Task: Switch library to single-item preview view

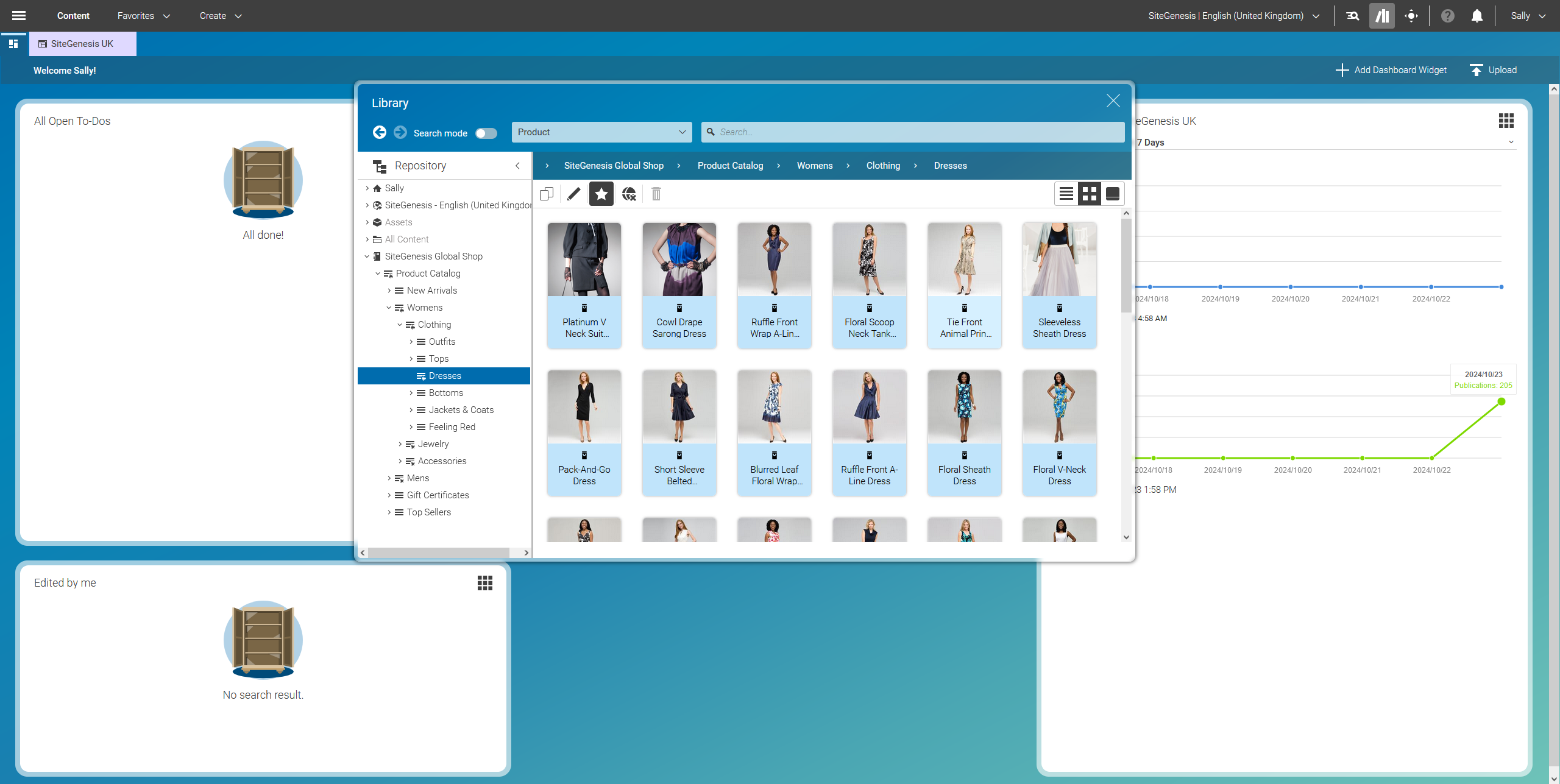Action: click(1112, 194)
